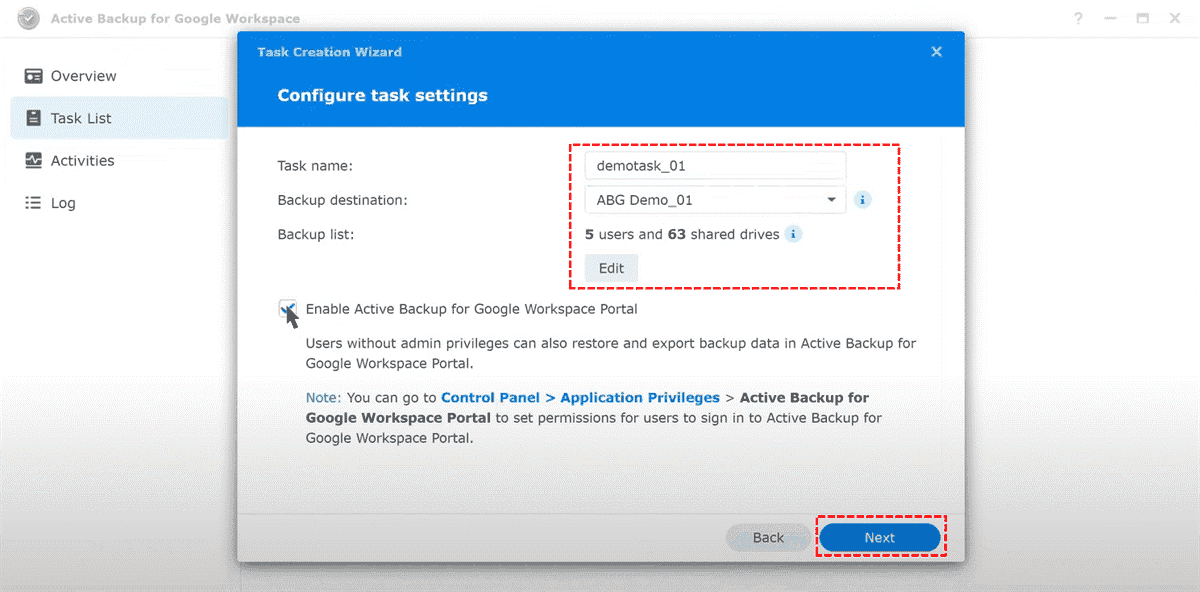This screenshot has width=1200, height=592.
Task: Close the Task Creation Wizard dialog
Action: point(936,52)
